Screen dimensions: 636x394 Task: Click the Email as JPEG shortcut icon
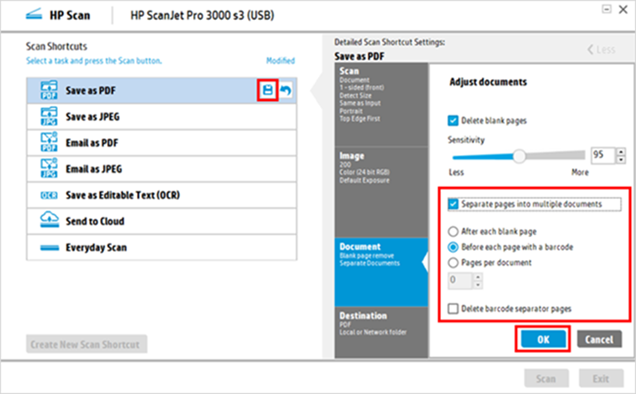[49, 168]
